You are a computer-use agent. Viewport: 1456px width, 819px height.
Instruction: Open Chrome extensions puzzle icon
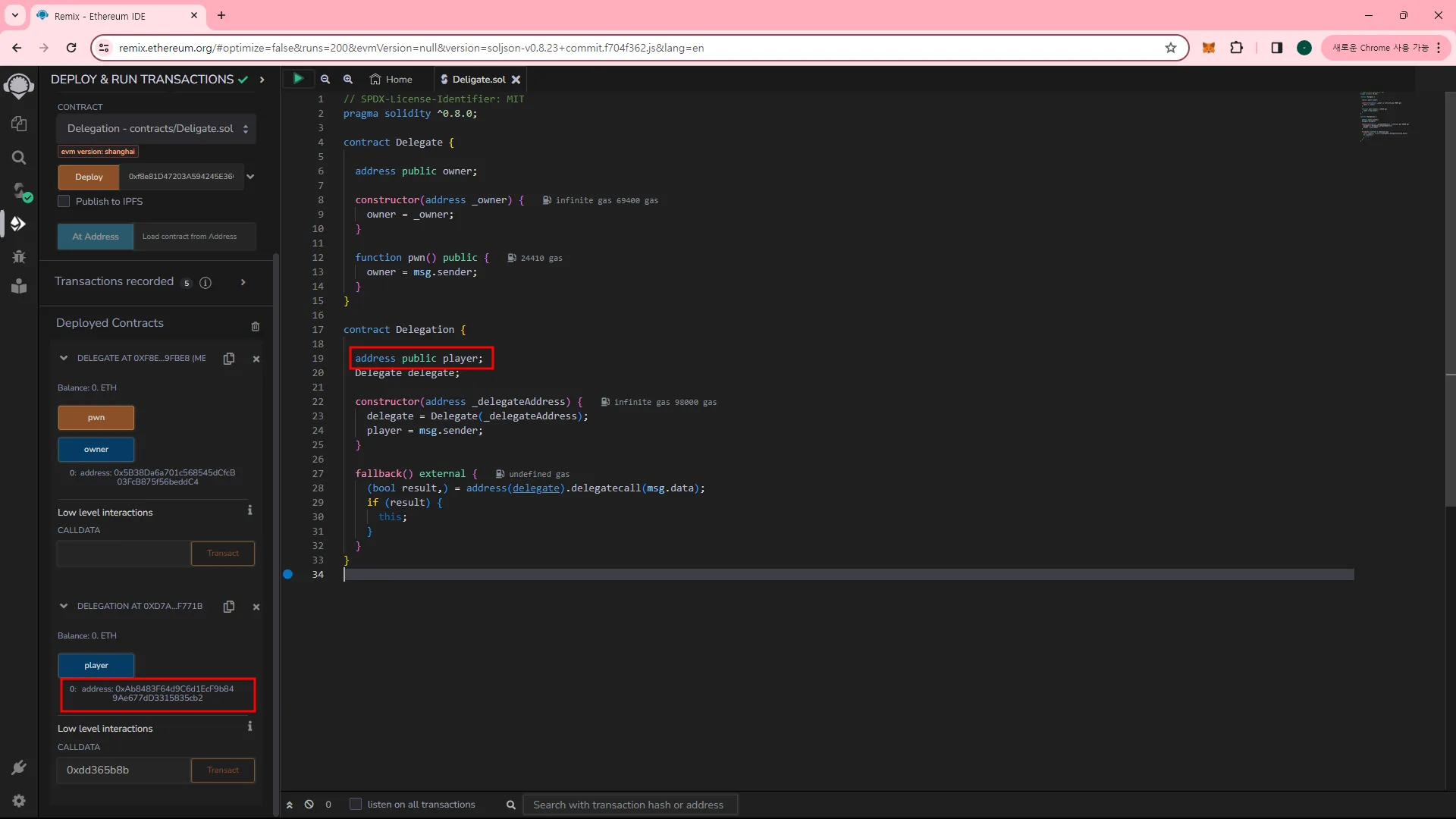tap(1237, 48)
